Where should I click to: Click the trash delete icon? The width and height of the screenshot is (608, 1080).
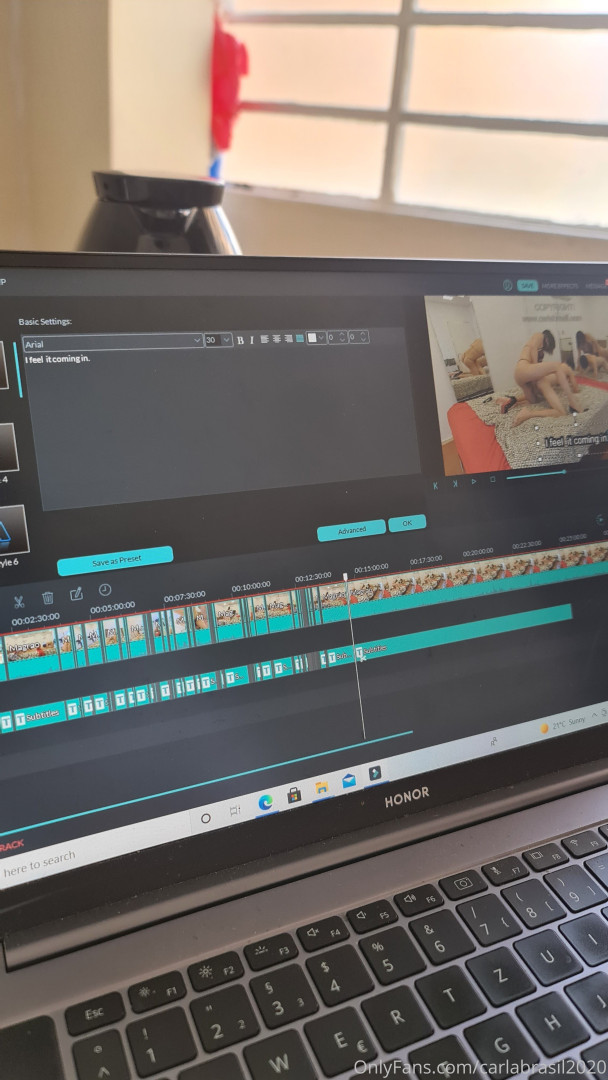pos(47,598)
